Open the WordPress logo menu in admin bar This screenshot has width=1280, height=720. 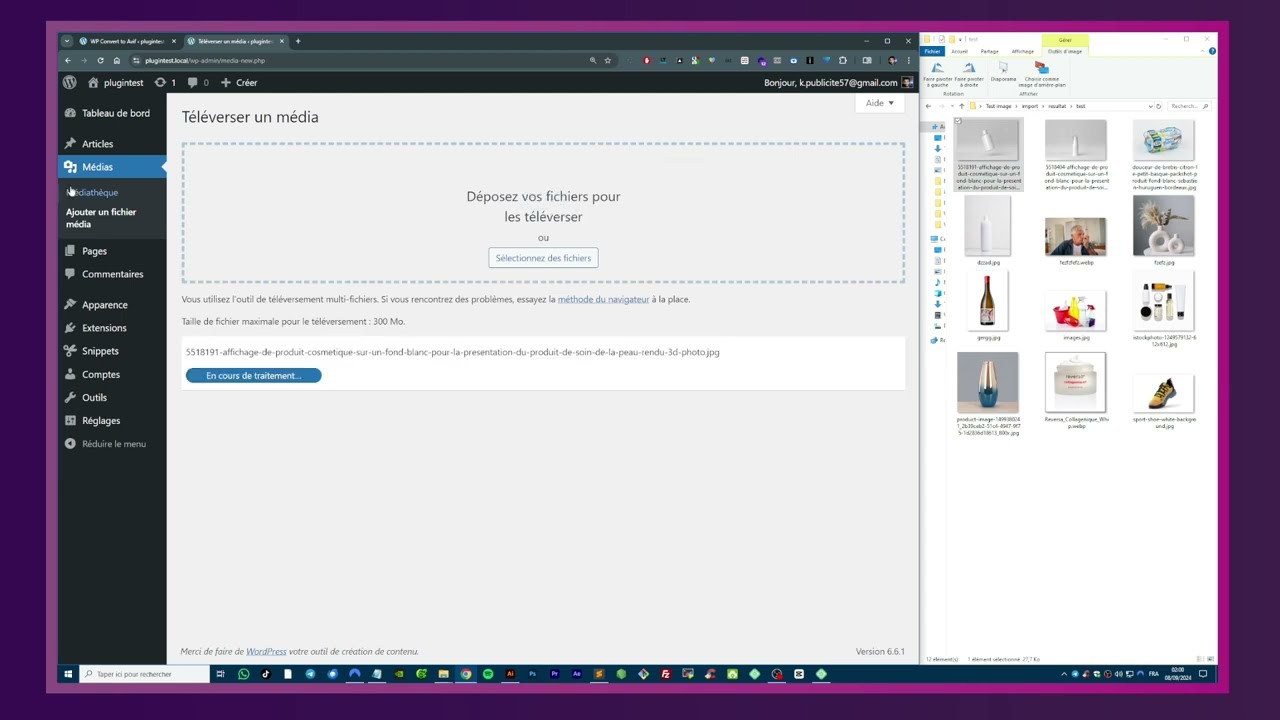69,82
